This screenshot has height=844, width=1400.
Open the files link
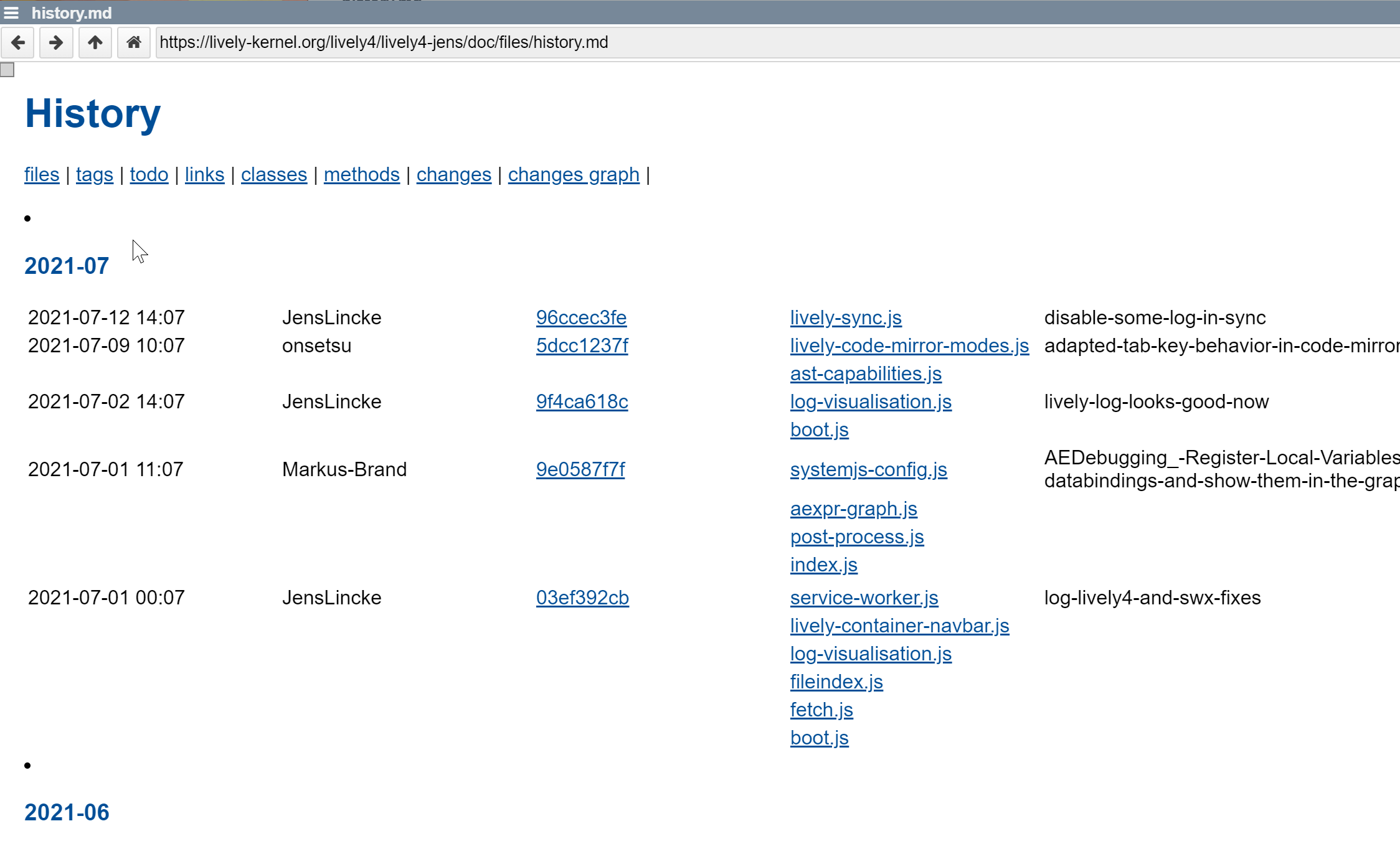[x=42, y=175]
